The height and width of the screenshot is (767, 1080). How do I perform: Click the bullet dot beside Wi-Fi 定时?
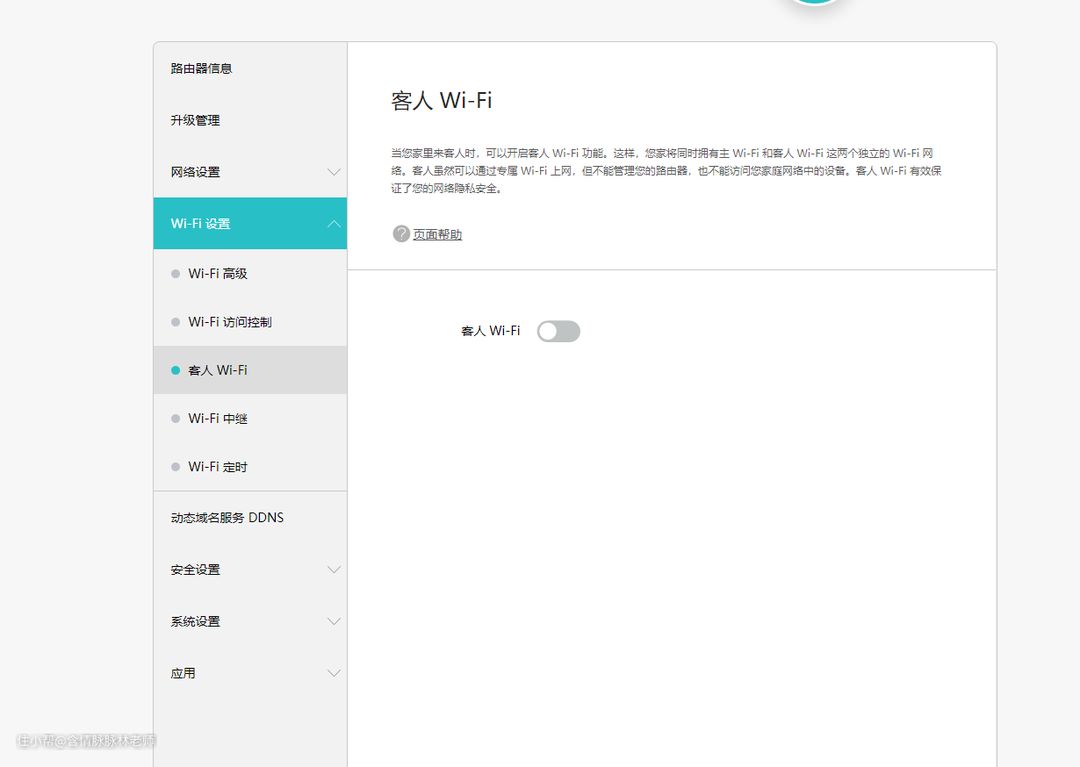pyautogui.click(x=176, y=467)
